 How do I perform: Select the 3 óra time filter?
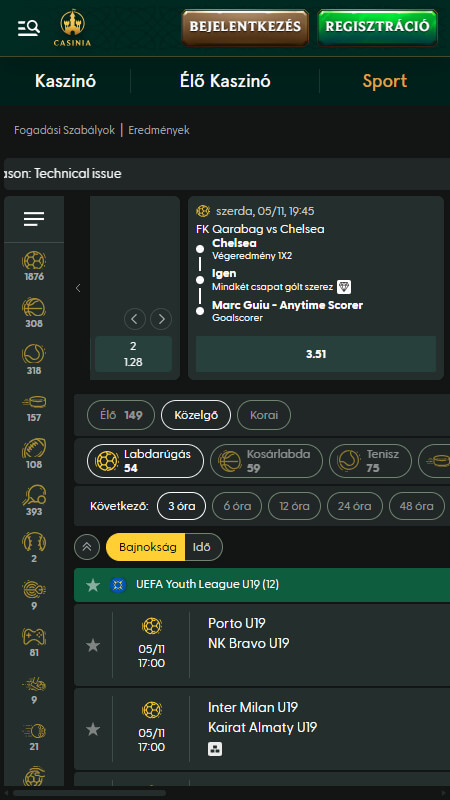(181, 506)
